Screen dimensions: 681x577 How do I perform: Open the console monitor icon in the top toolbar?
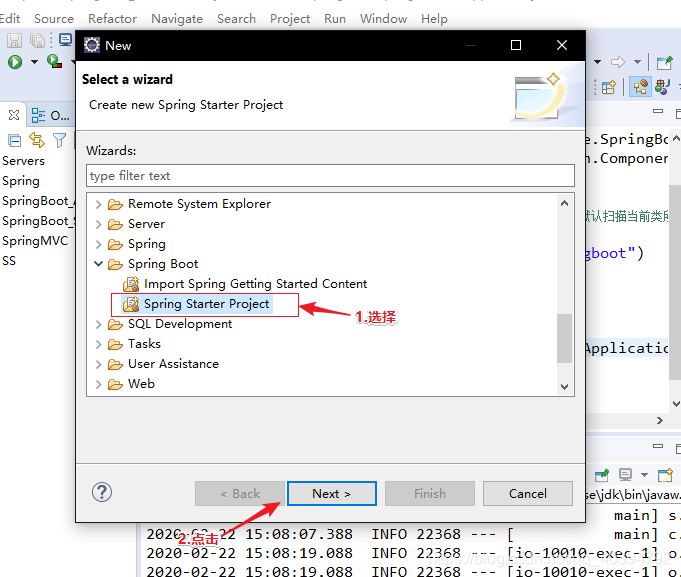(x=65, y=40)
